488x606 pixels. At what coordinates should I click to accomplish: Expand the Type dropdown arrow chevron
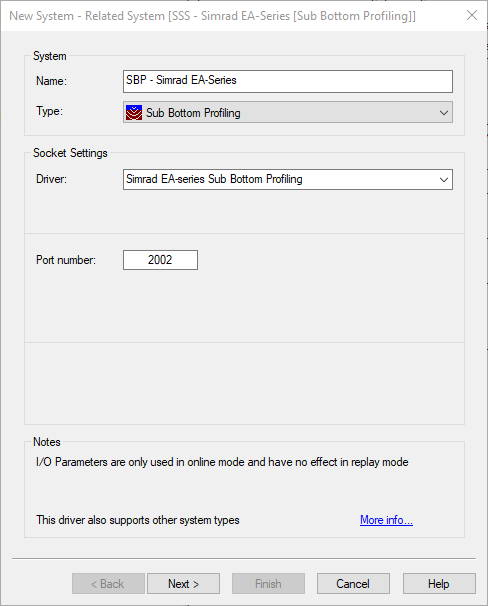pos(444,113)
